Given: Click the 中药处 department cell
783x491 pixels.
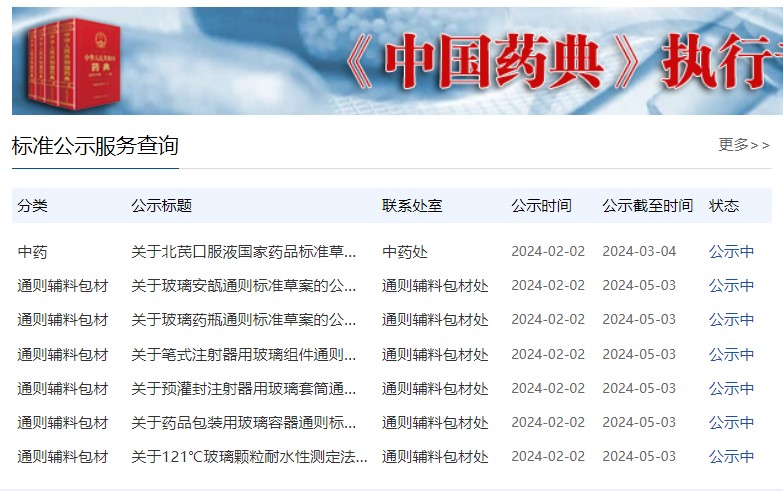Looking at the screenshot, I should point(405,252).
